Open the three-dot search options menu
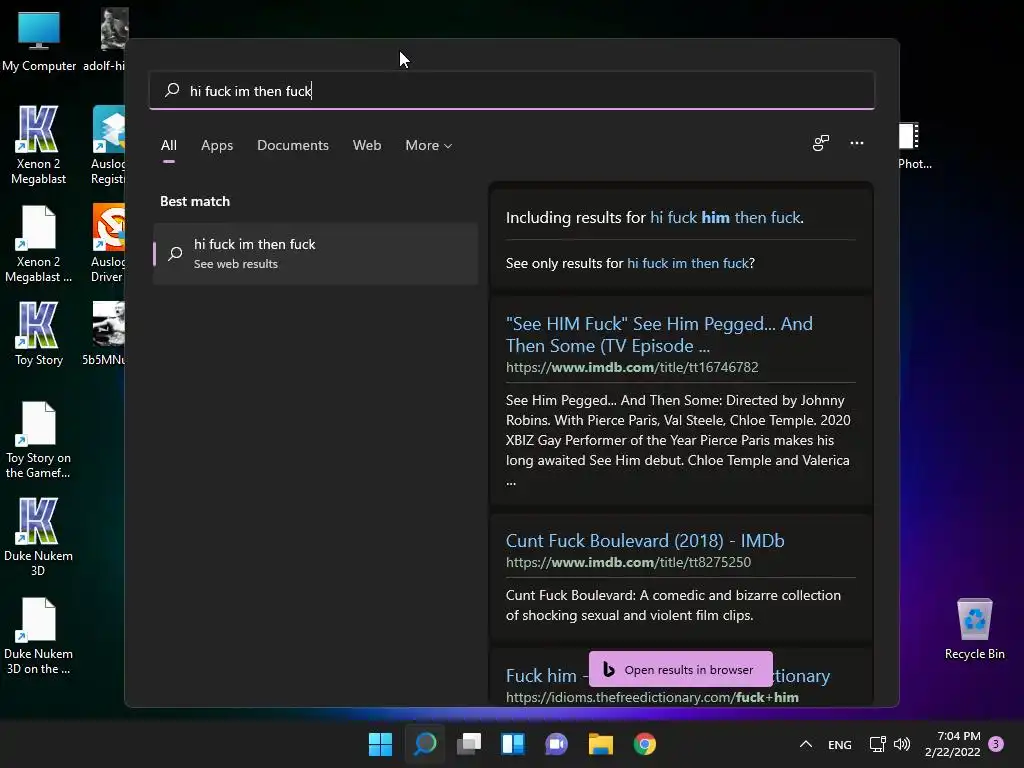The width and height of the screenshot is (1024, 768). [x=857, y=143]
